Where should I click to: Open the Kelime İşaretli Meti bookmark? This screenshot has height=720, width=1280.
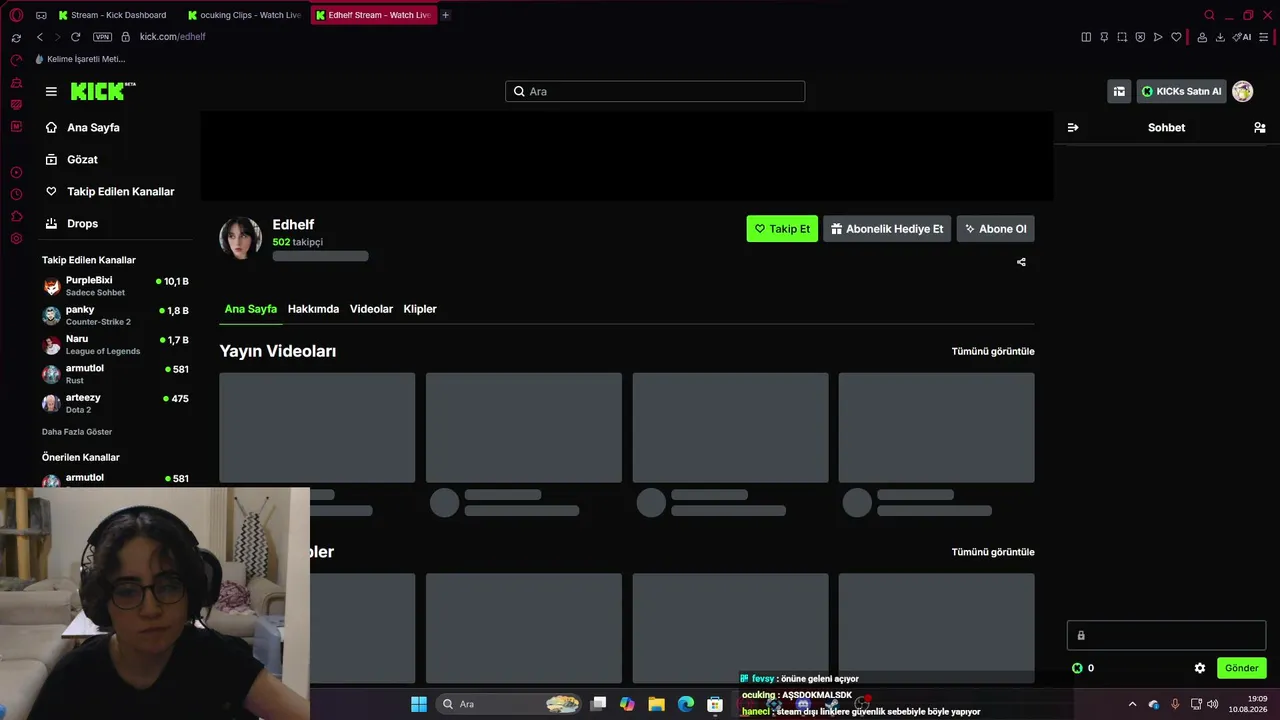tap(80, 59)
